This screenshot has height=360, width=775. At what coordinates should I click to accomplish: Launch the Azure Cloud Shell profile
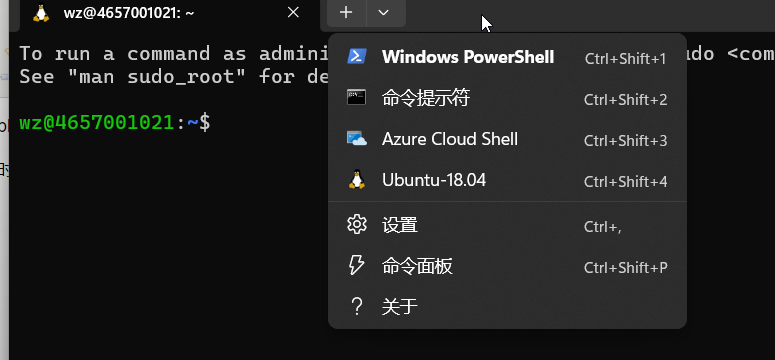tap(507, 139)
